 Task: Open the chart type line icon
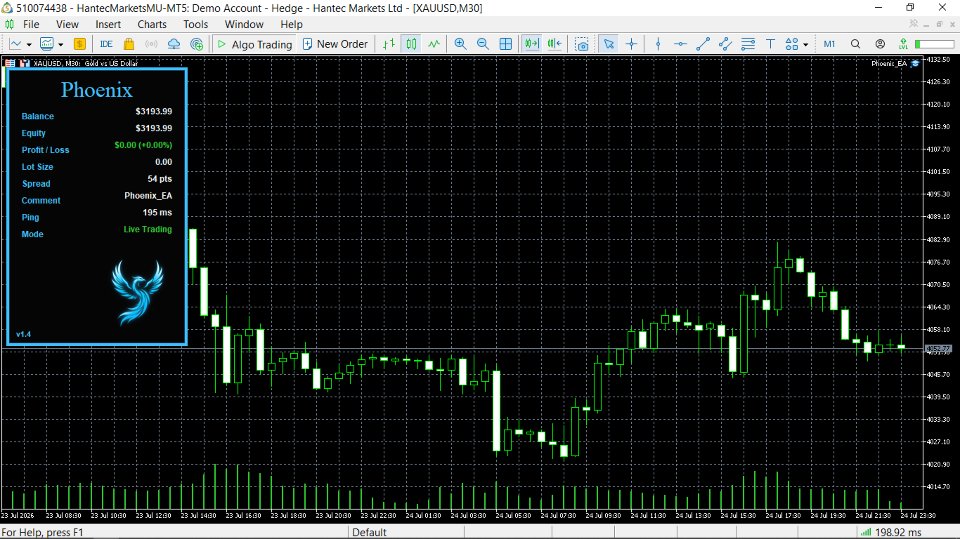coord(15,44)
